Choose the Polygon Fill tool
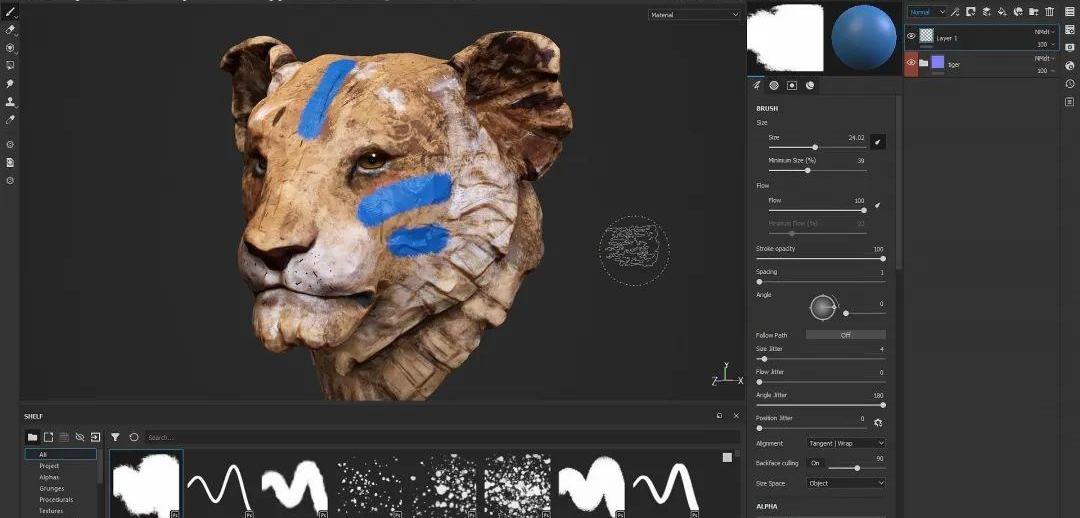The width and height of the screenshot is (1080, 518). (x=10, y=66)
